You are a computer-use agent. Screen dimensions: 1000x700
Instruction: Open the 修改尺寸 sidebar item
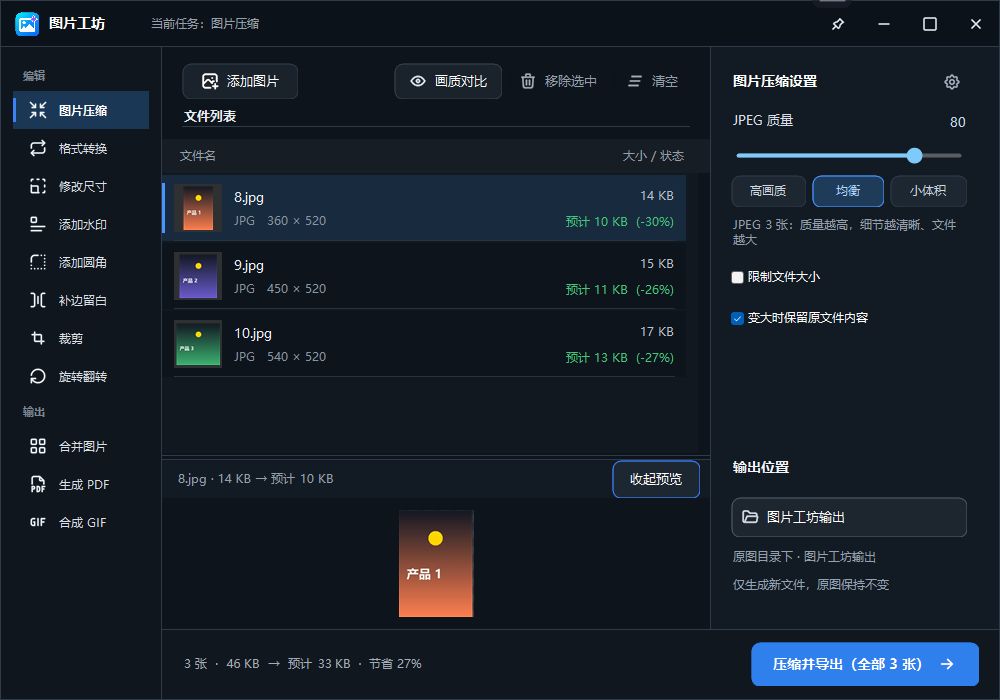click(x=81, y=186)
